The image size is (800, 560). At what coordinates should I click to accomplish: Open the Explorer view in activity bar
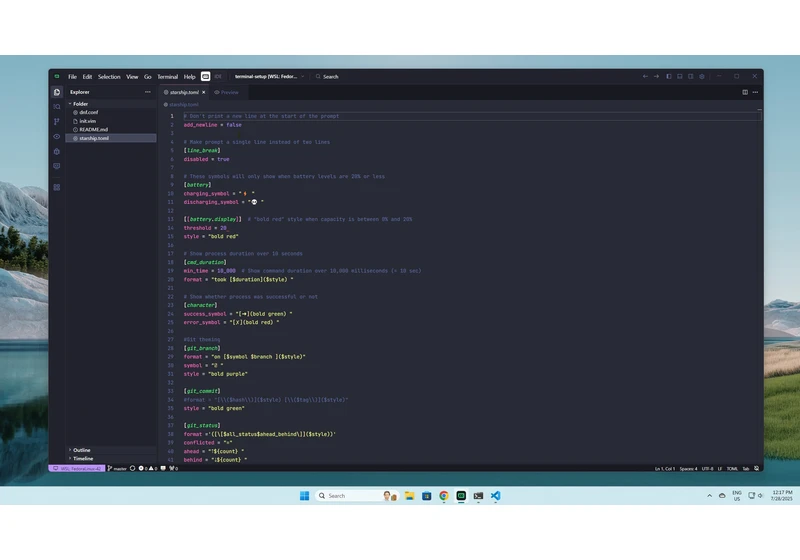pyautogui.click(x=57, y=92)
